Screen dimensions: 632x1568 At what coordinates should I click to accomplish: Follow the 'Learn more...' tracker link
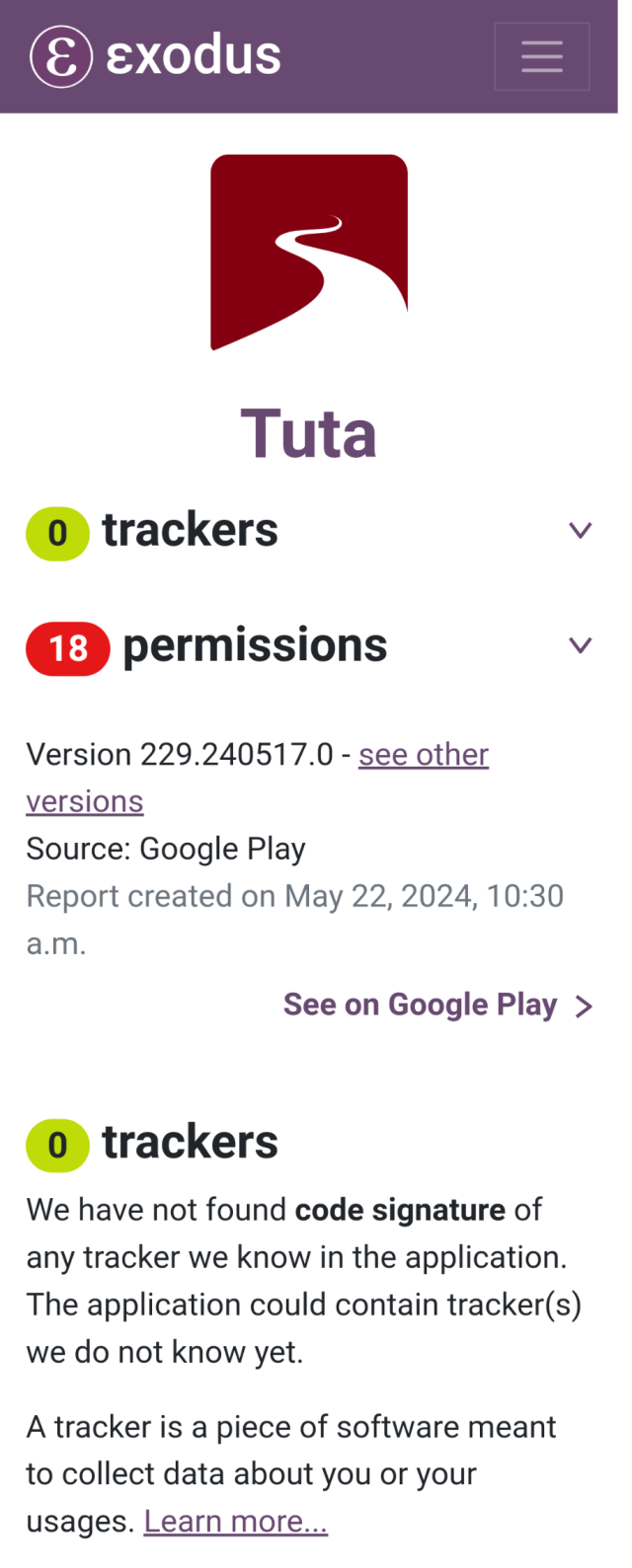pyautogui.click(x=236, y=1521)
